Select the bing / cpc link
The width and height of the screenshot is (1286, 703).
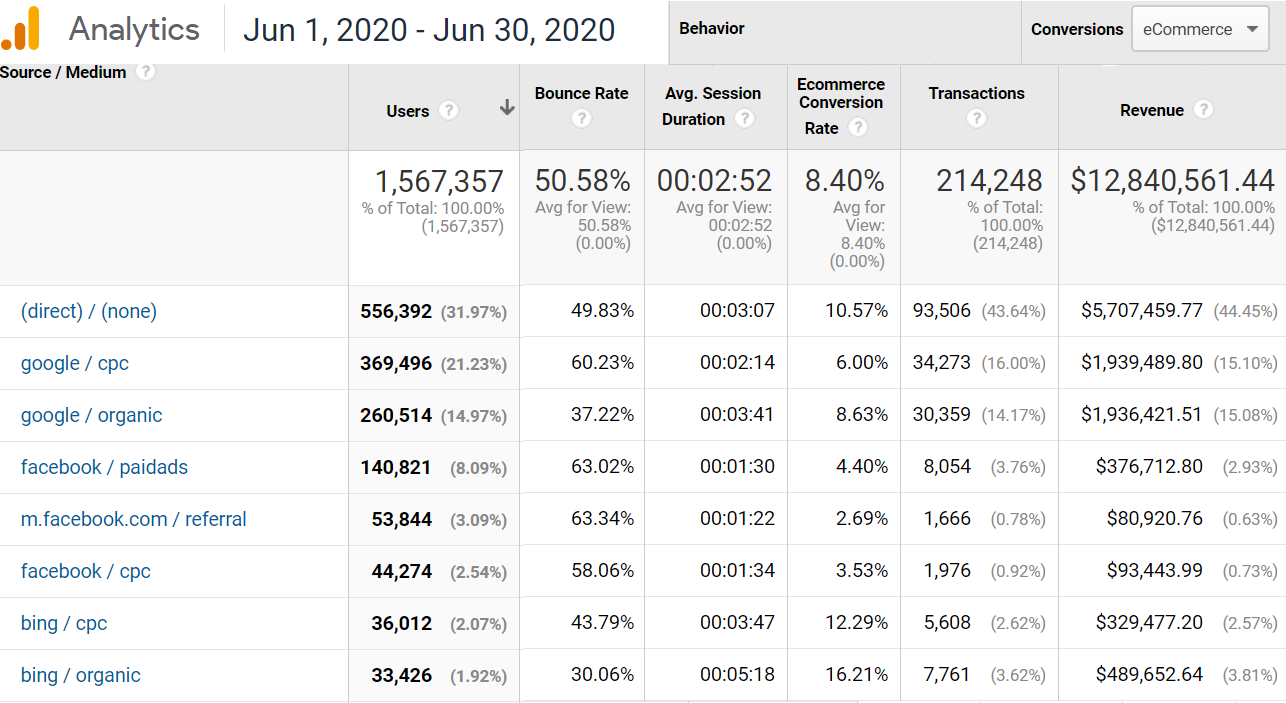click(x=64, y=623)
